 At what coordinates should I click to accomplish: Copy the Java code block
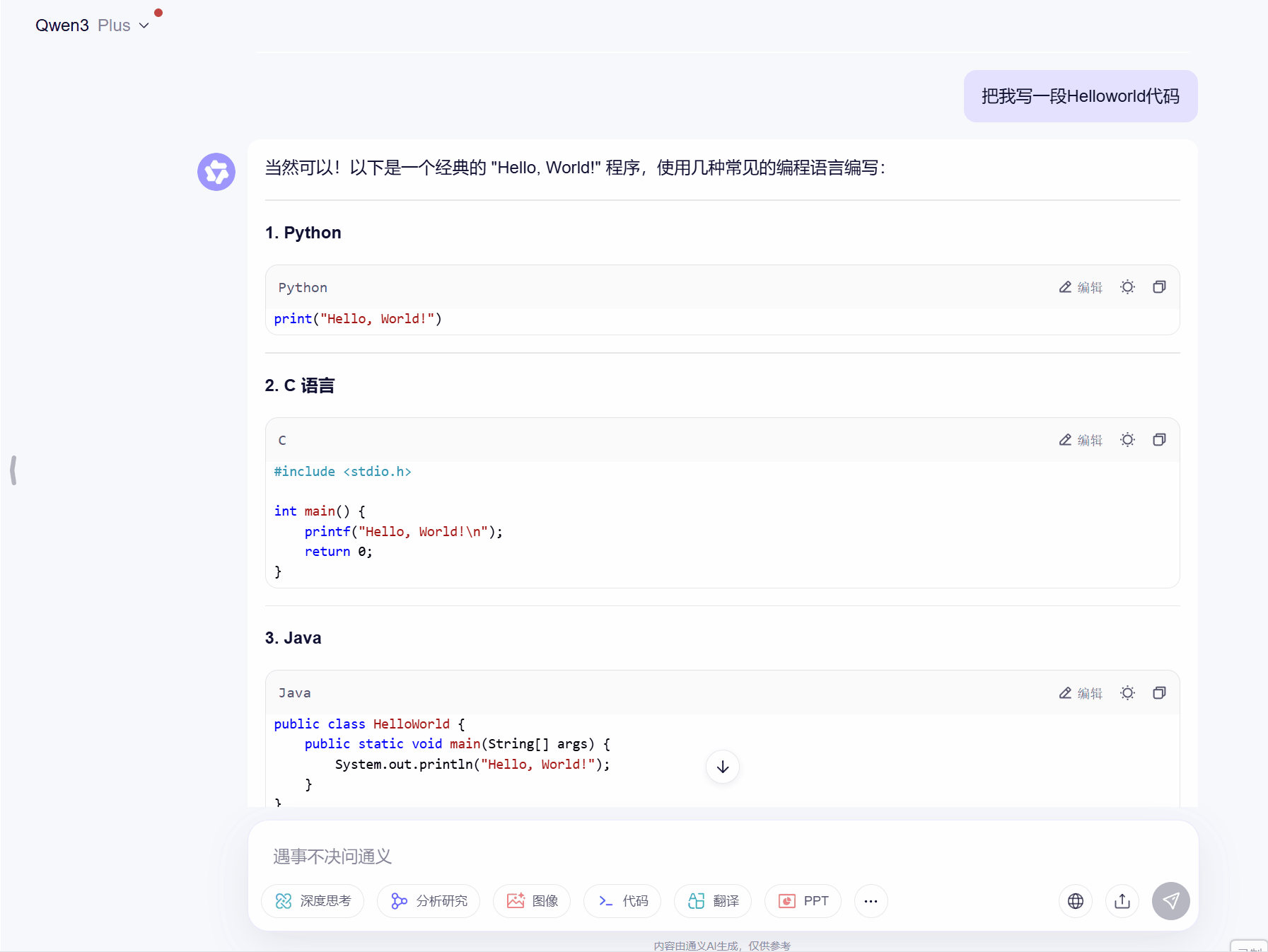tap(1159, 693)
